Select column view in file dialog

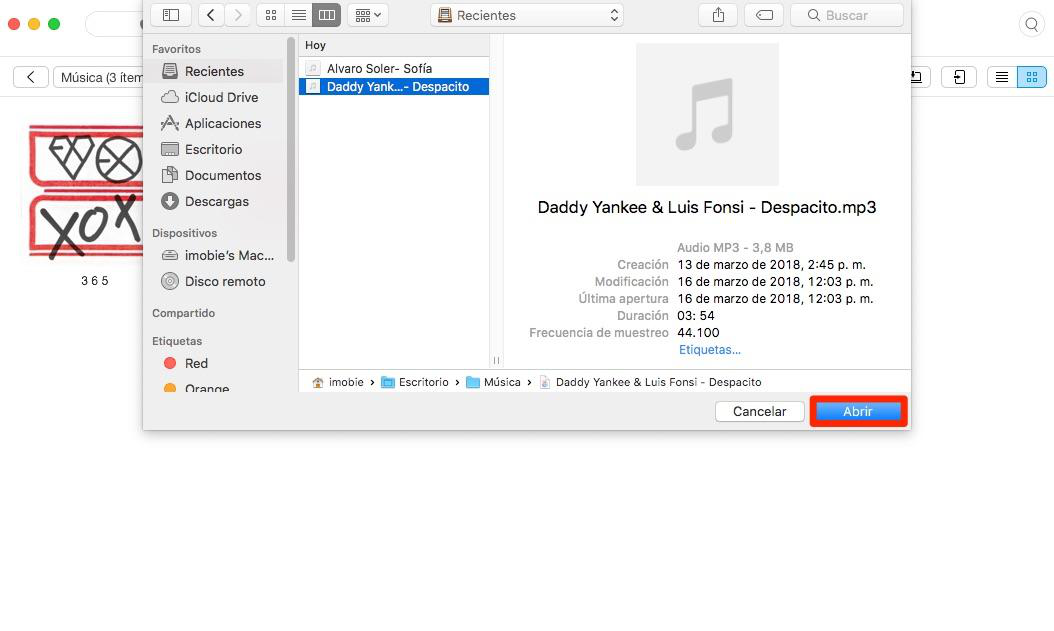coord(327,15)
